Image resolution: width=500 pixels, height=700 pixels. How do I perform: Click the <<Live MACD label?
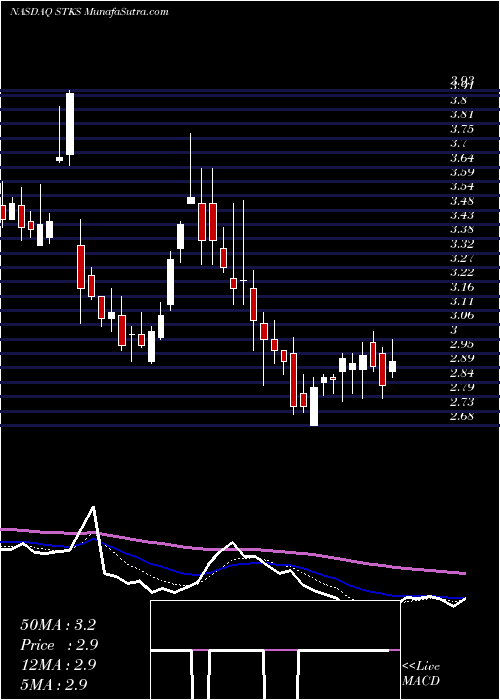pos(421,674)
